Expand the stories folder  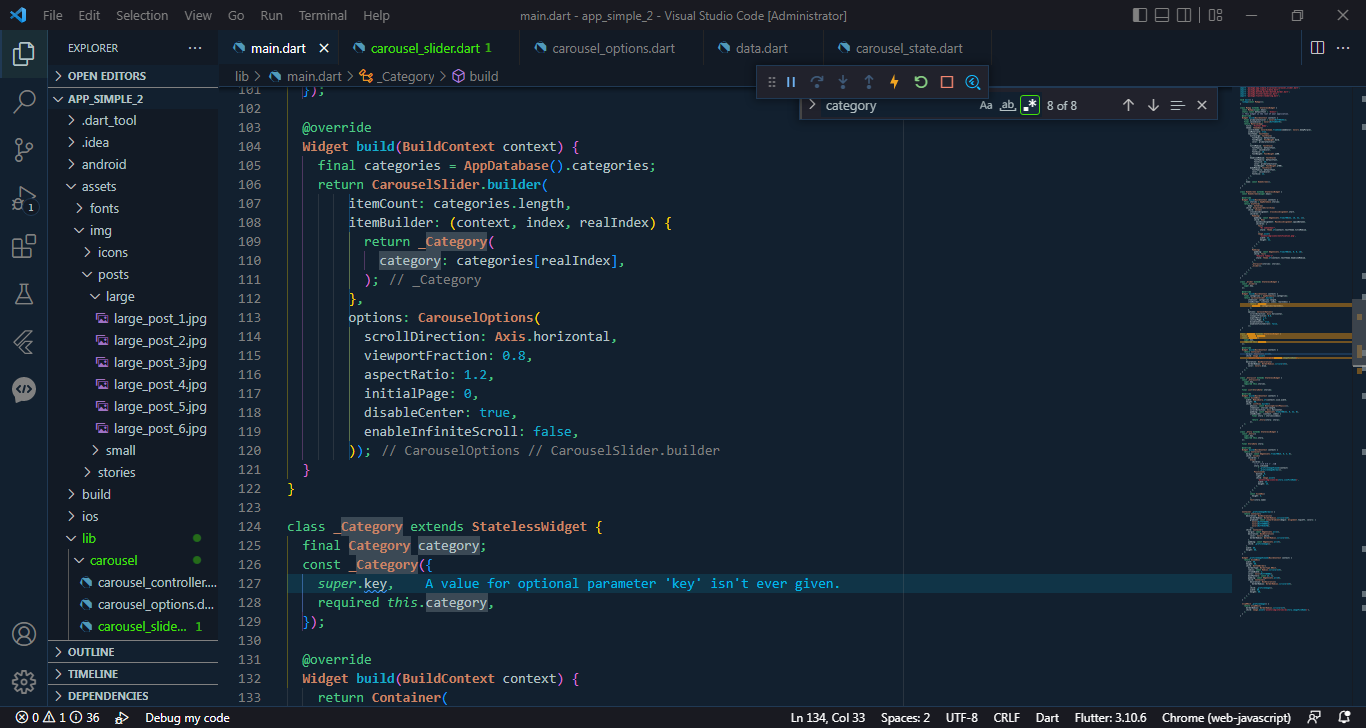pyautogui.click(x=133, y=472)
